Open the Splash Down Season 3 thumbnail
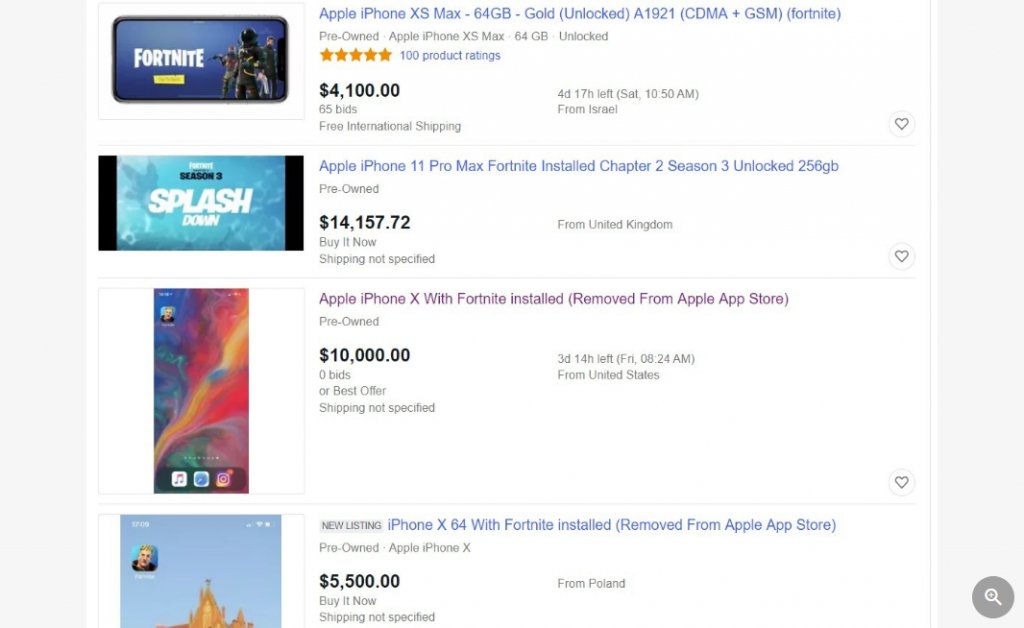This screenshot has height=628, width=1024. pos(201,203)
